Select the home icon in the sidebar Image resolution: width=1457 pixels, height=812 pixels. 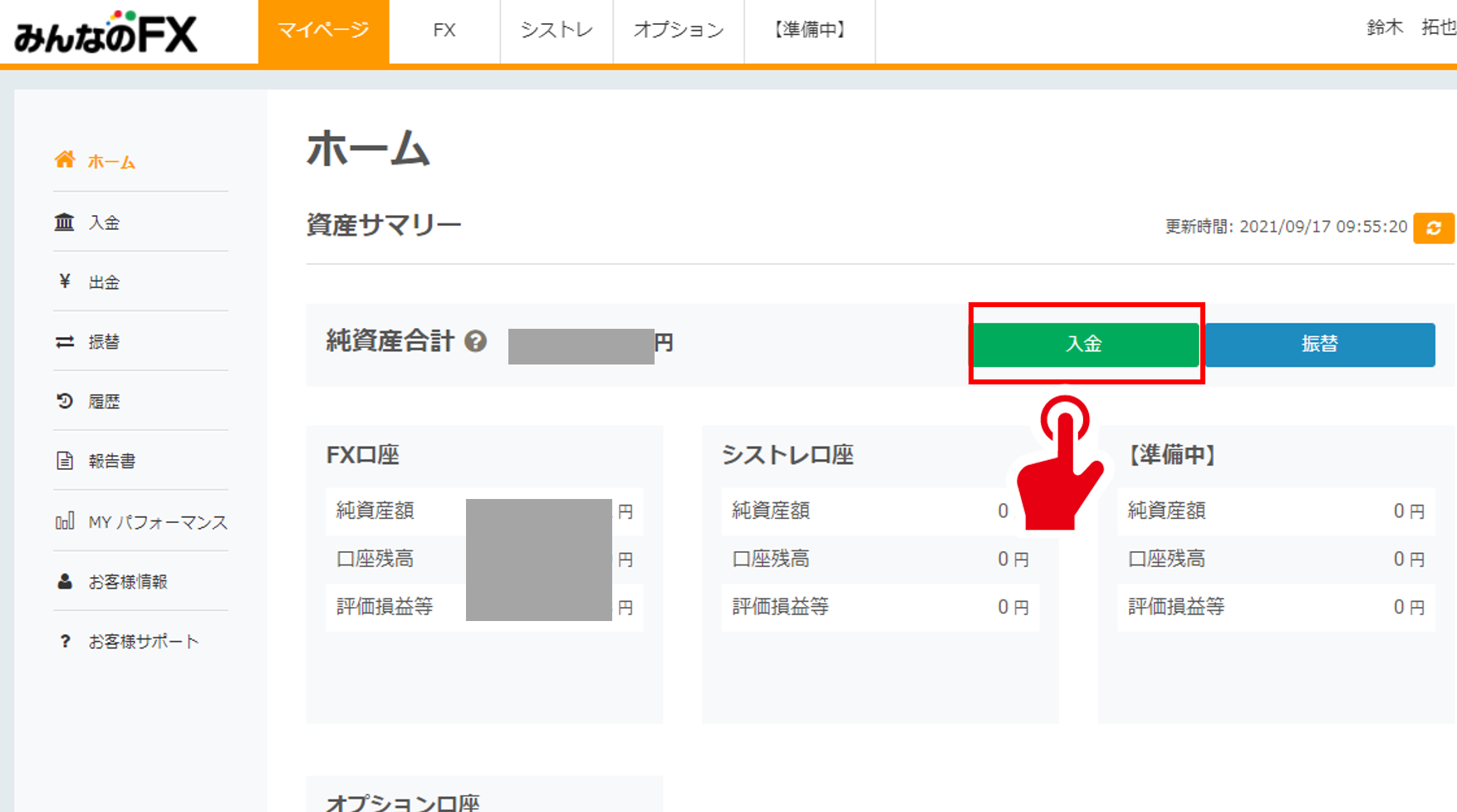tap(66, 161)
